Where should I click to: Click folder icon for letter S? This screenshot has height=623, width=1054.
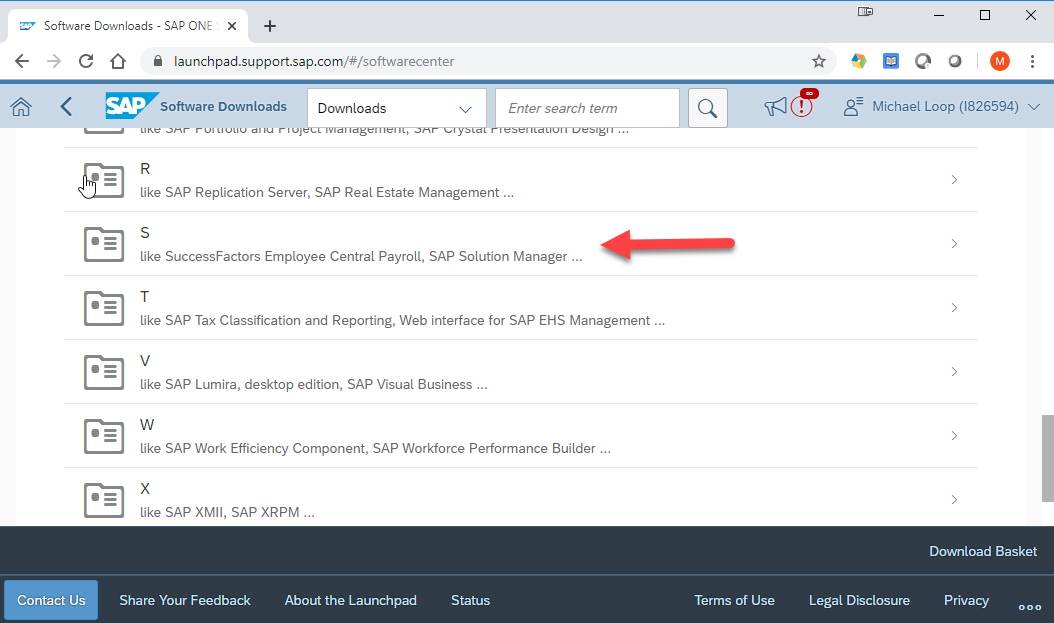[x=104, y=244]
